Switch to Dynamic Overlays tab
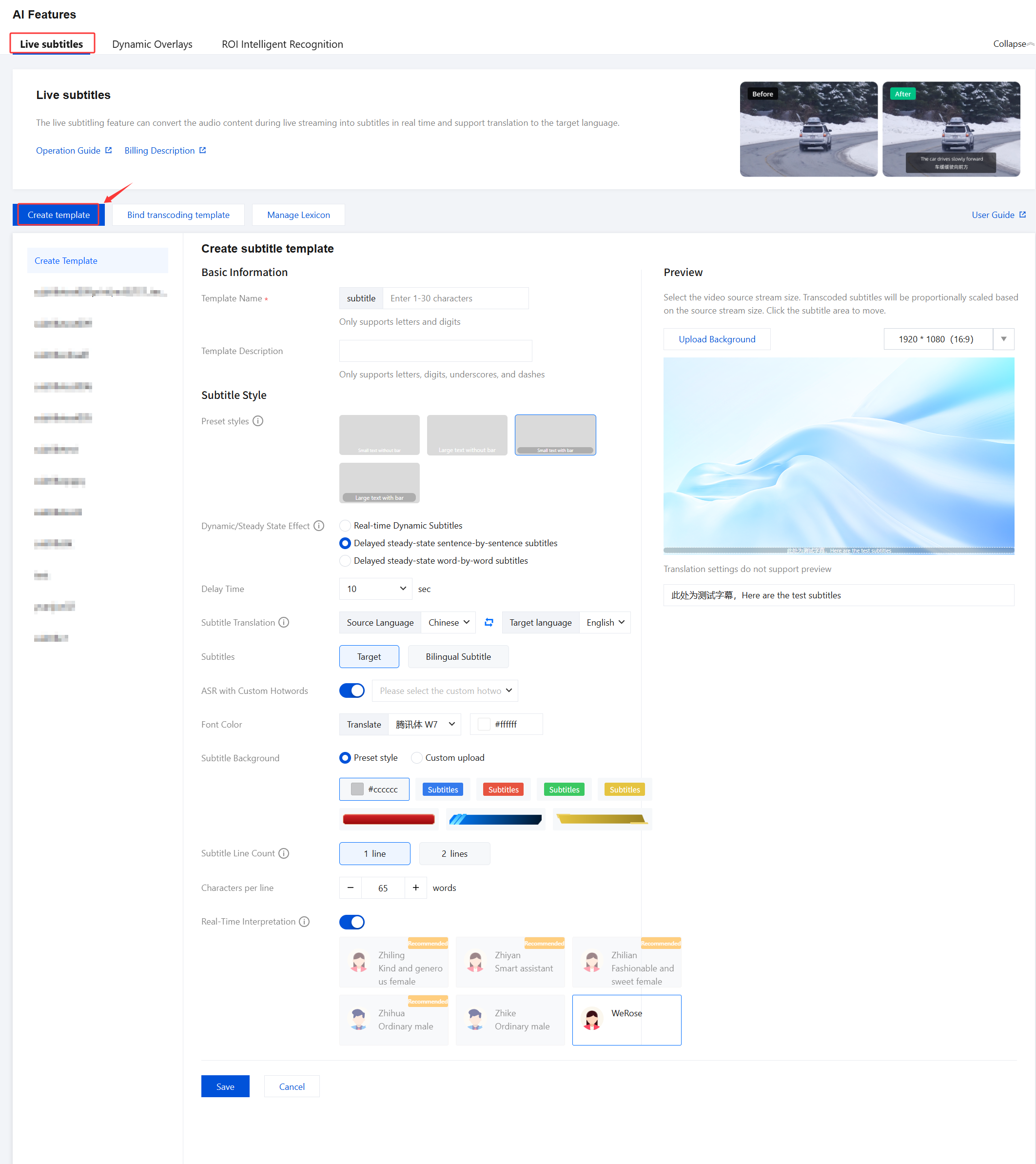The width and height of the screenshot is (1036, 1164). [152, 44]
